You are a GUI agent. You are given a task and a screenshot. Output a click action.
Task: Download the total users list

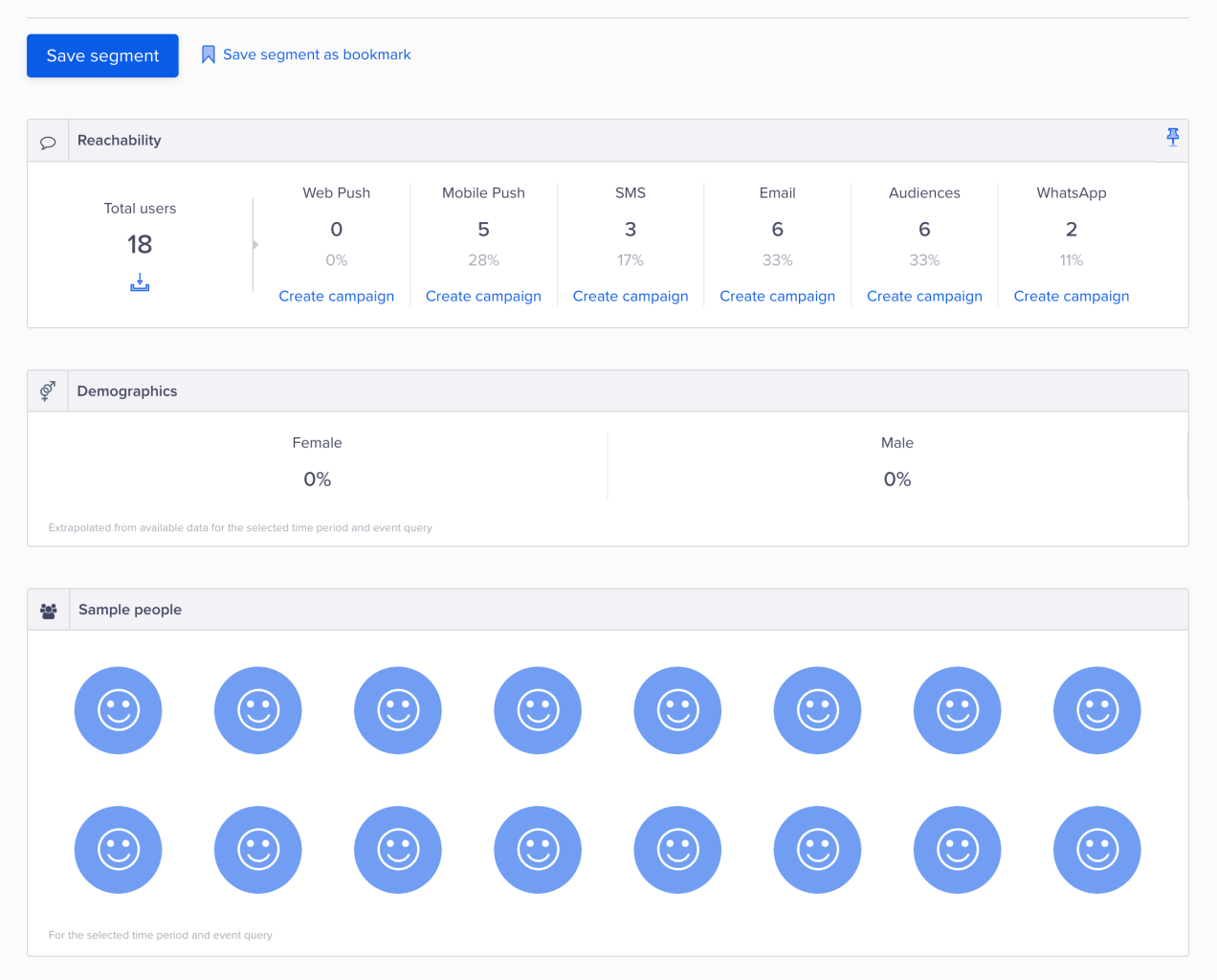point(140,282)
